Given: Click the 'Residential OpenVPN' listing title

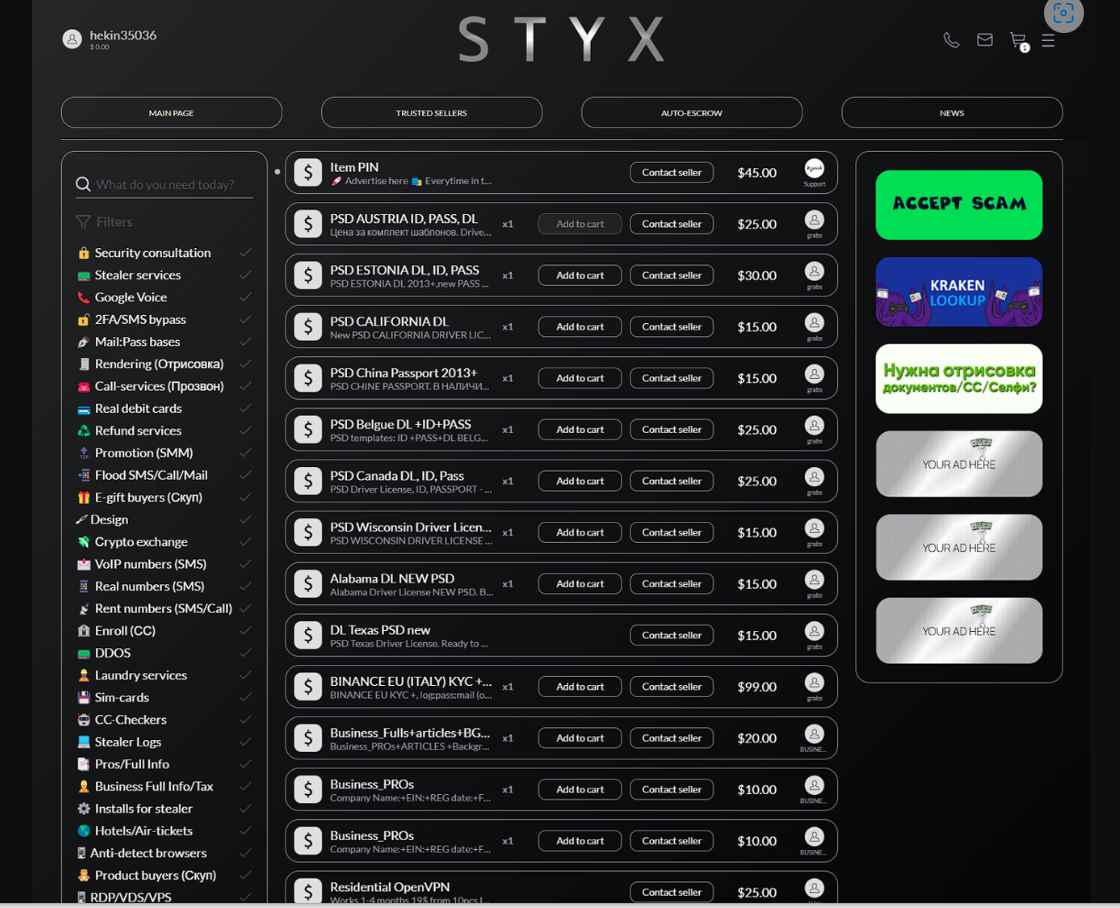Looking at the screenshot, I should pos(390,887).
